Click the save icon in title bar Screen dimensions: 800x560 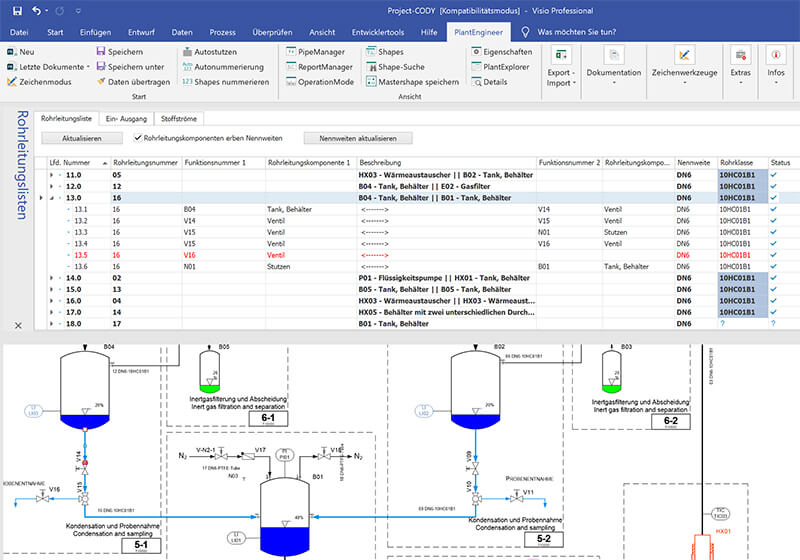(x=17, y=11)
